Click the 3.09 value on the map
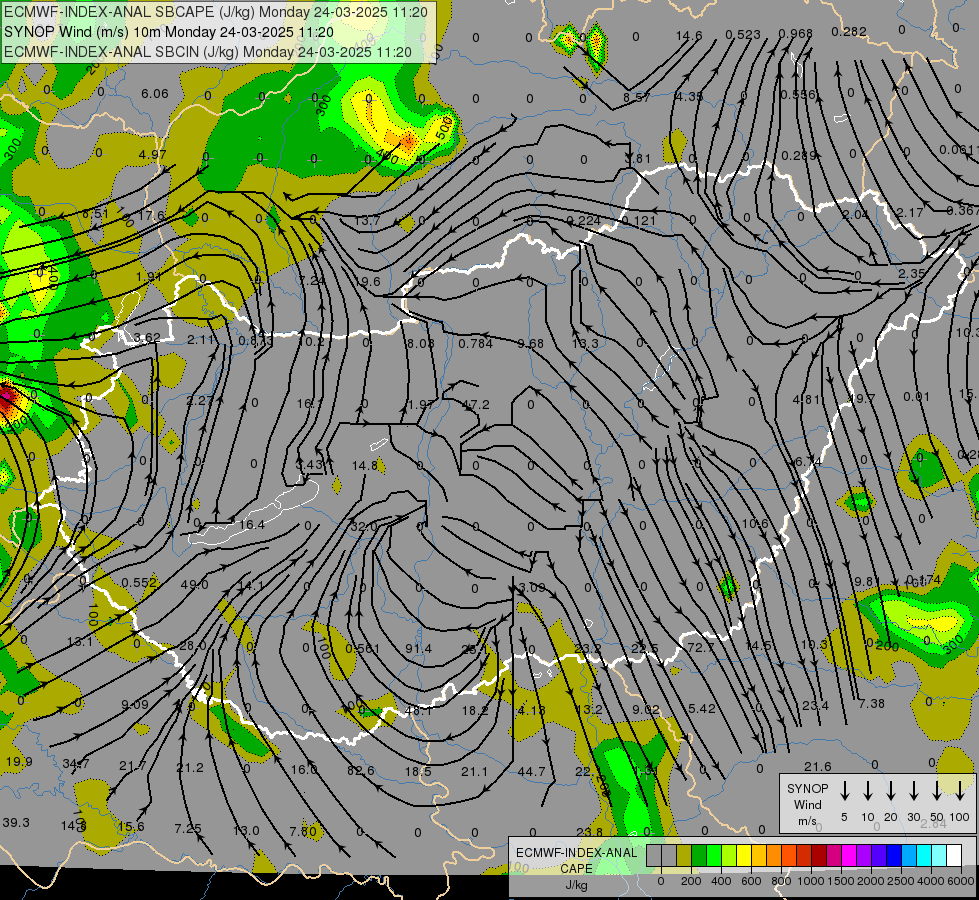This screenshot has height=900, width=979. click(x=532, y=587)
